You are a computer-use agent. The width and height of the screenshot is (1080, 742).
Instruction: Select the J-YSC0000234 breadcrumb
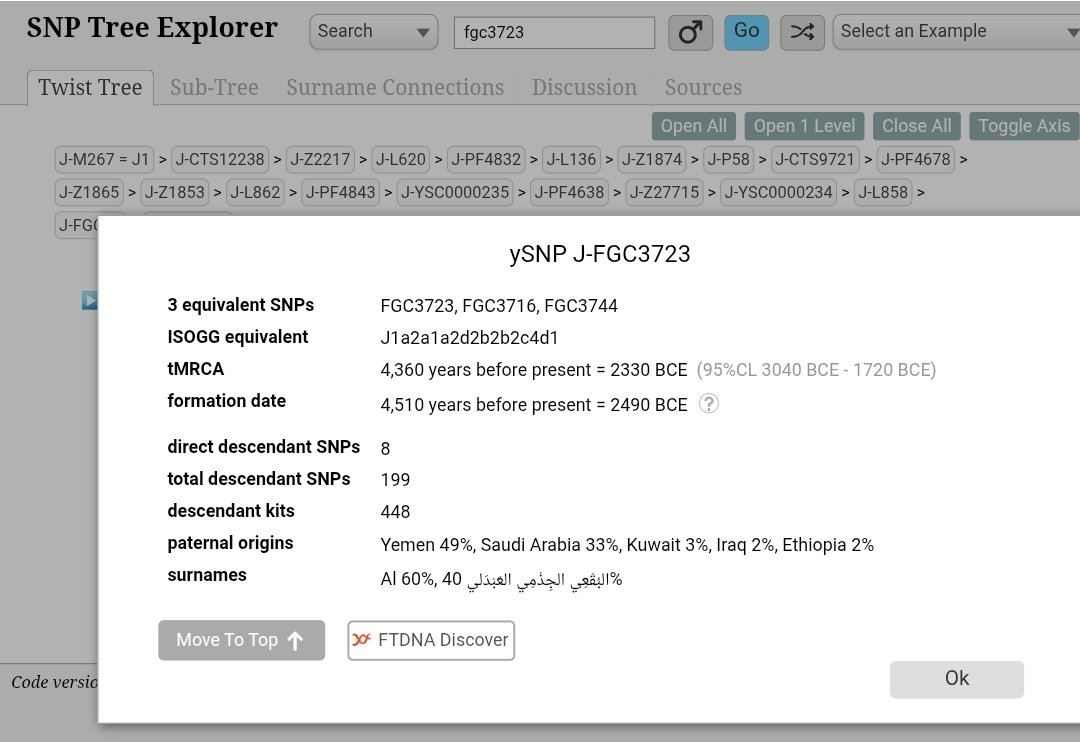coord(778,192)
